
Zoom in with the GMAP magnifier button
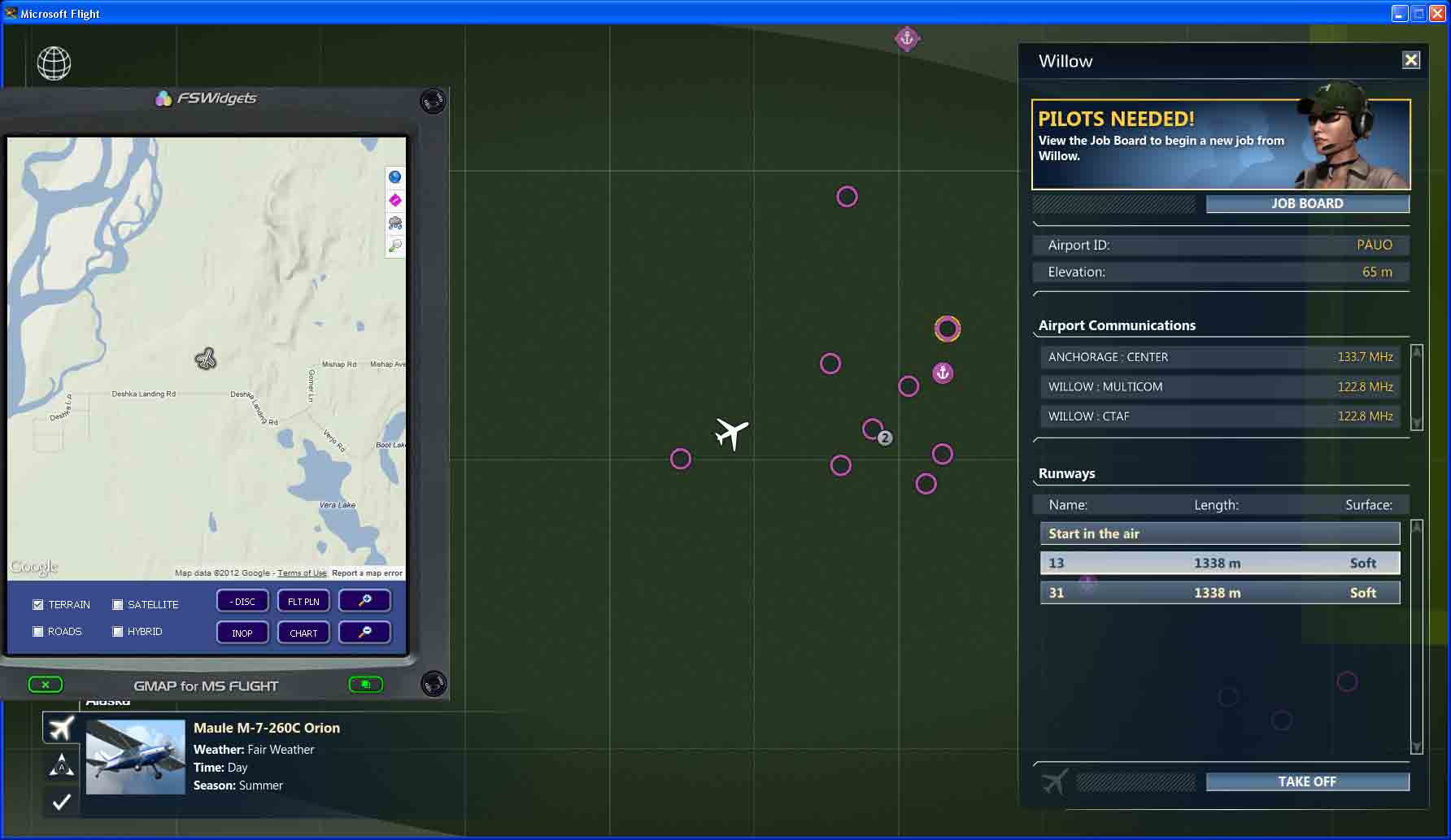364,601
